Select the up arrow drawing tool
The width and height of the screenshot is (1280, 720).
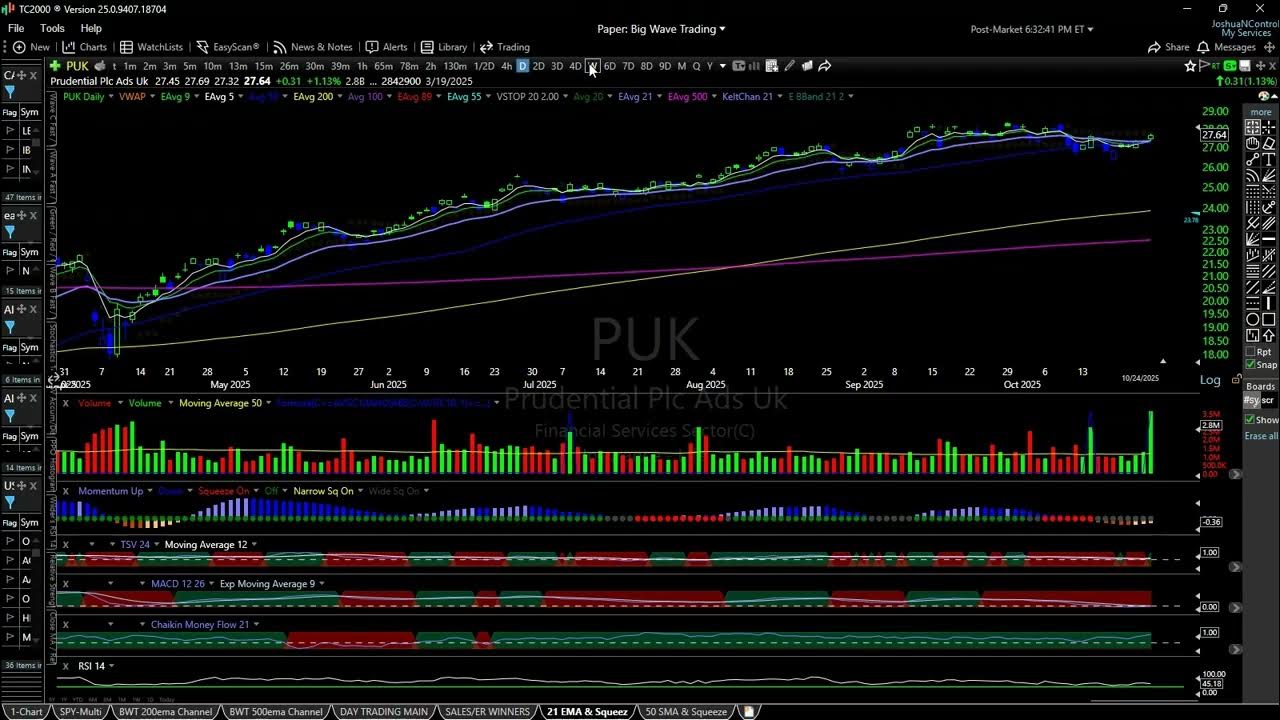[1268, 335]
